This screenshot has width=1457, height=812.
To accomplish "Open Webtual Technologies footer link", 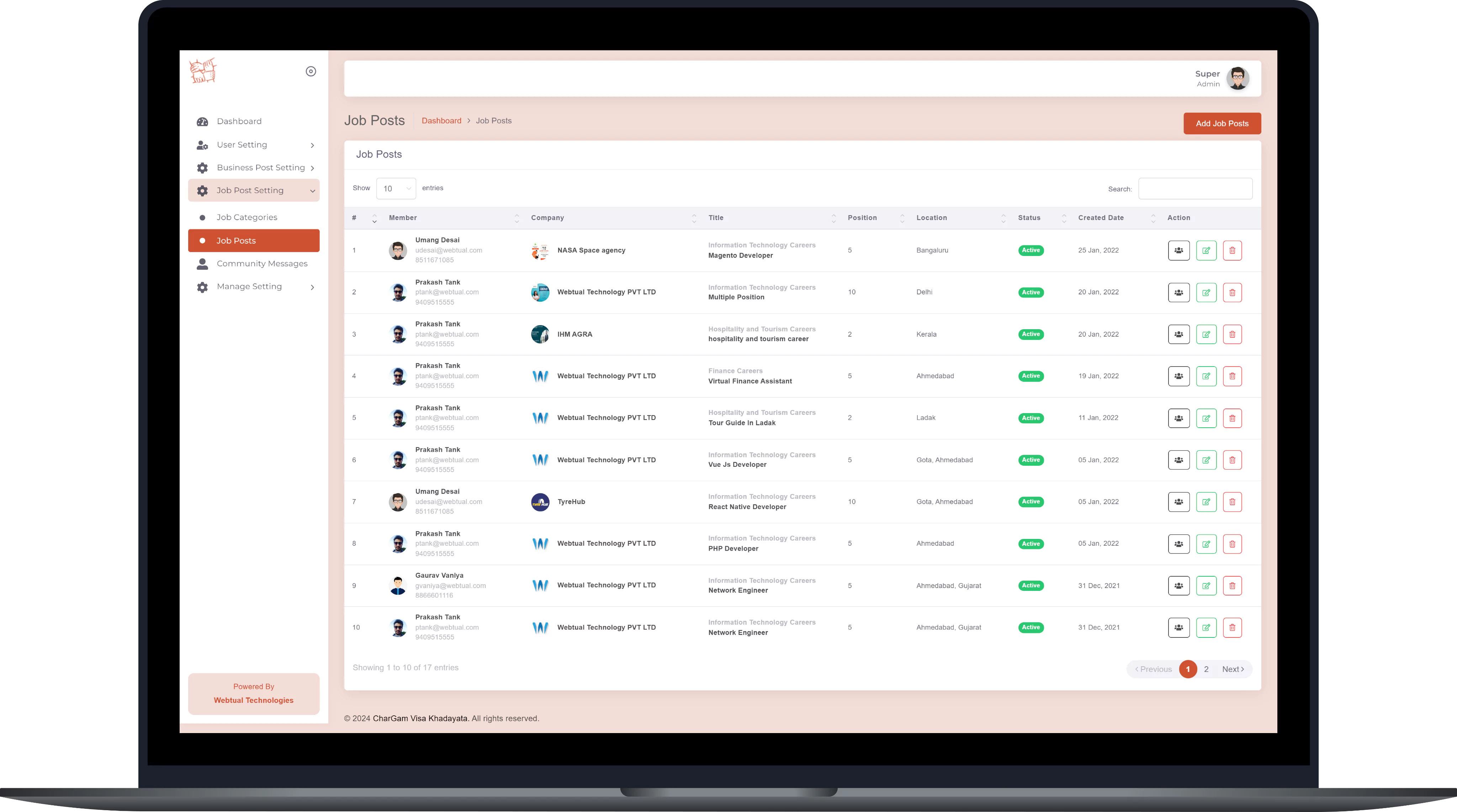I will click(x=253, y=700).
